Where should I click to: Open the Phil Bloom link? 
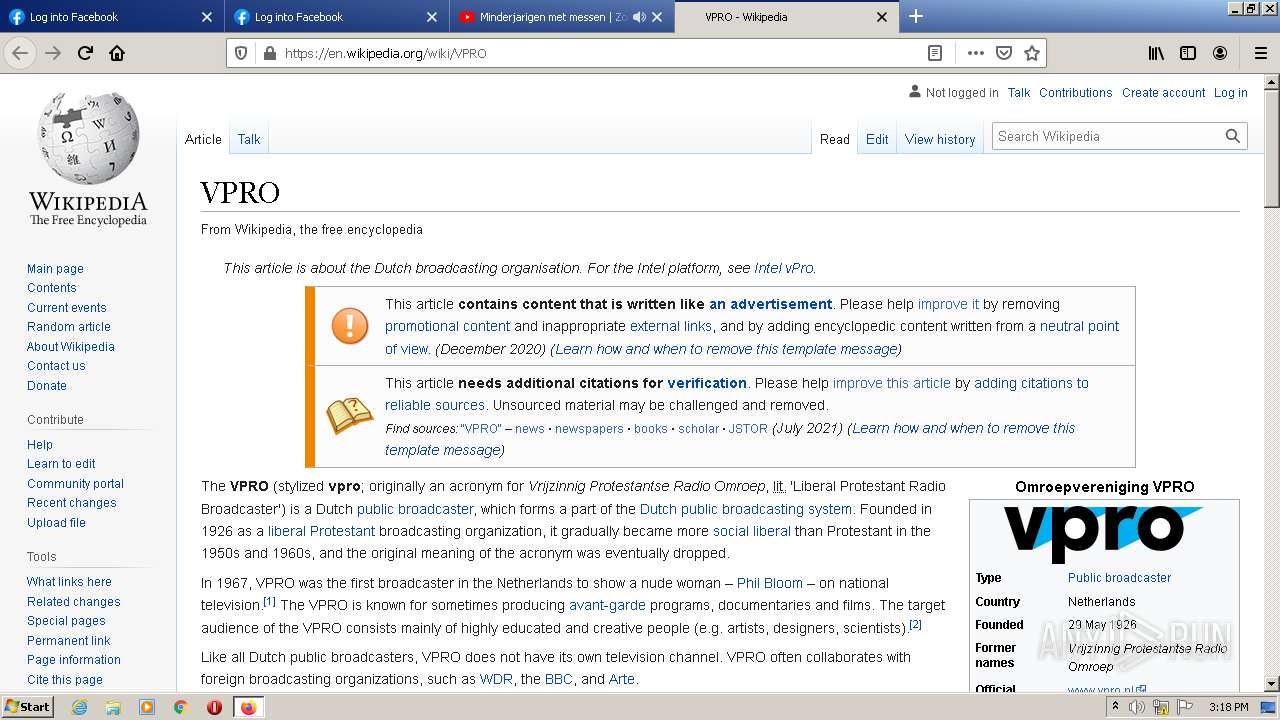[769, 583]
